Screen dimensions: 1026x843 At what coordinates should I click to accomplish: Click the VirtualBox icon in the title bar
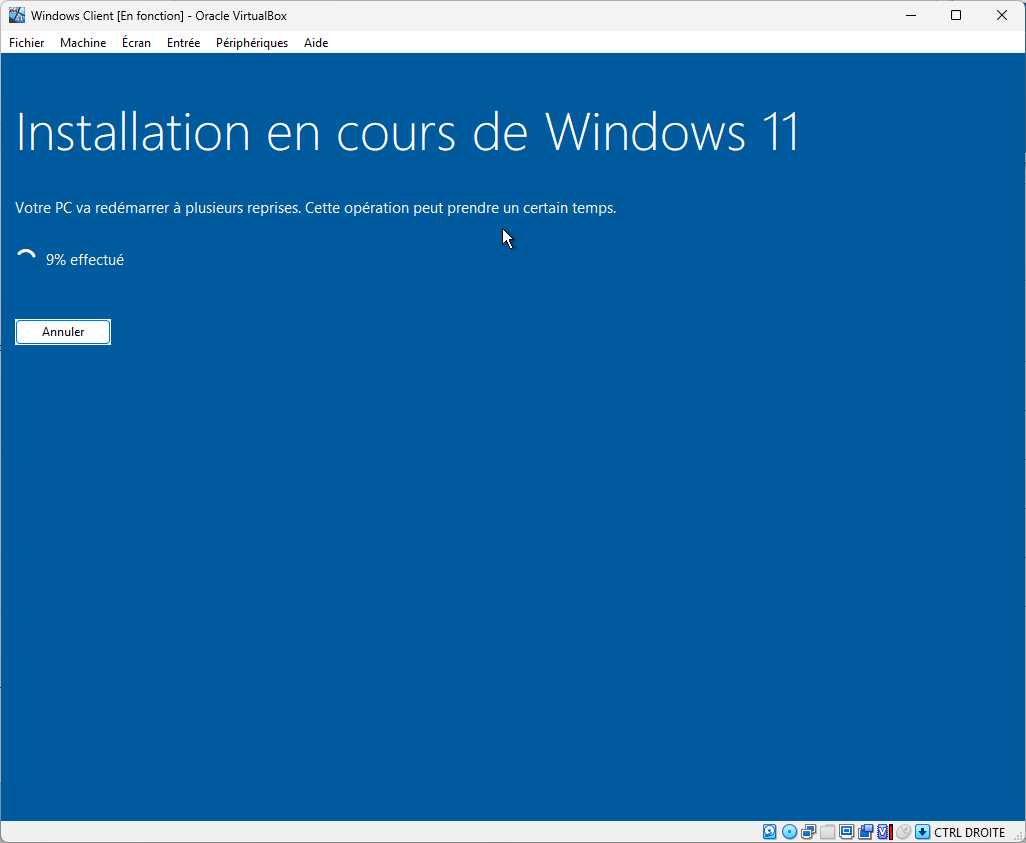click(17, 15)
